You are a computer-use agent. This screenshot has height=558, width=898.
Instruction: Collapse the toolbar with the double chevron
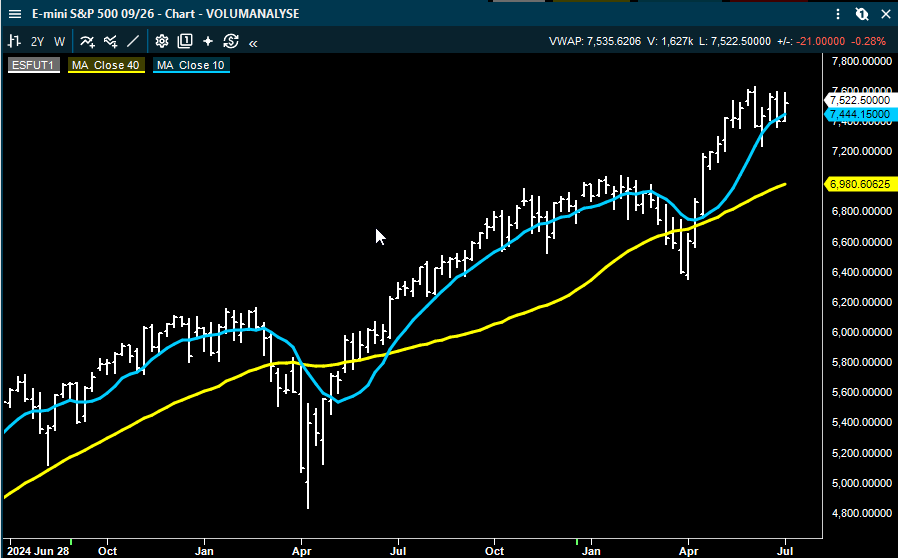point(253,43)
